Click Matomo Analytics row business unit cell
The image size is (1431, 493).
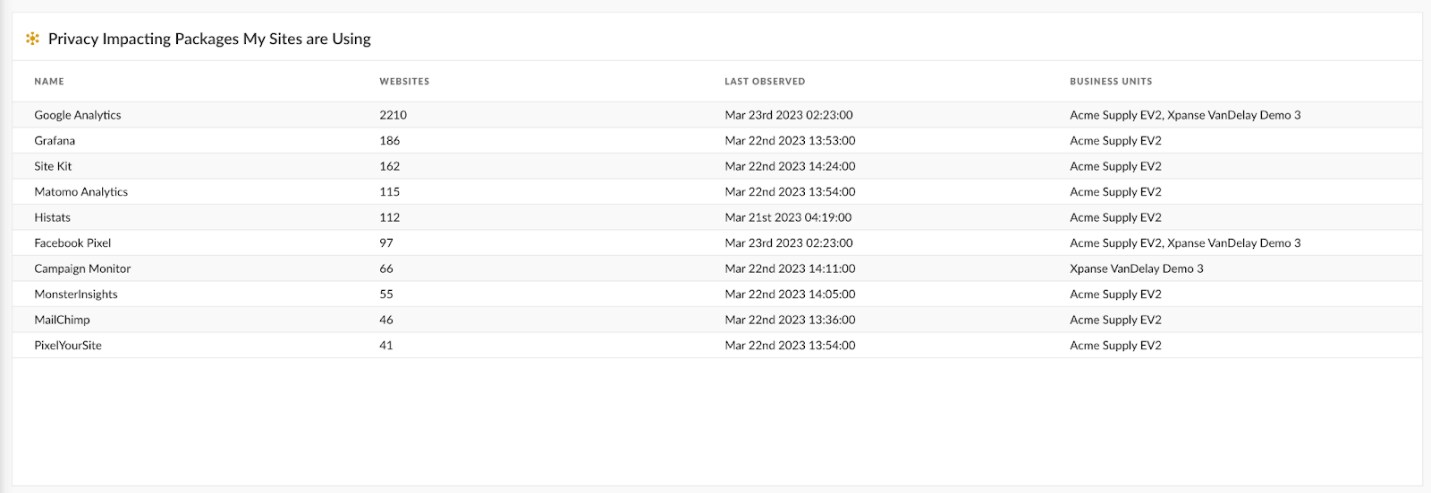(1115, 192)
